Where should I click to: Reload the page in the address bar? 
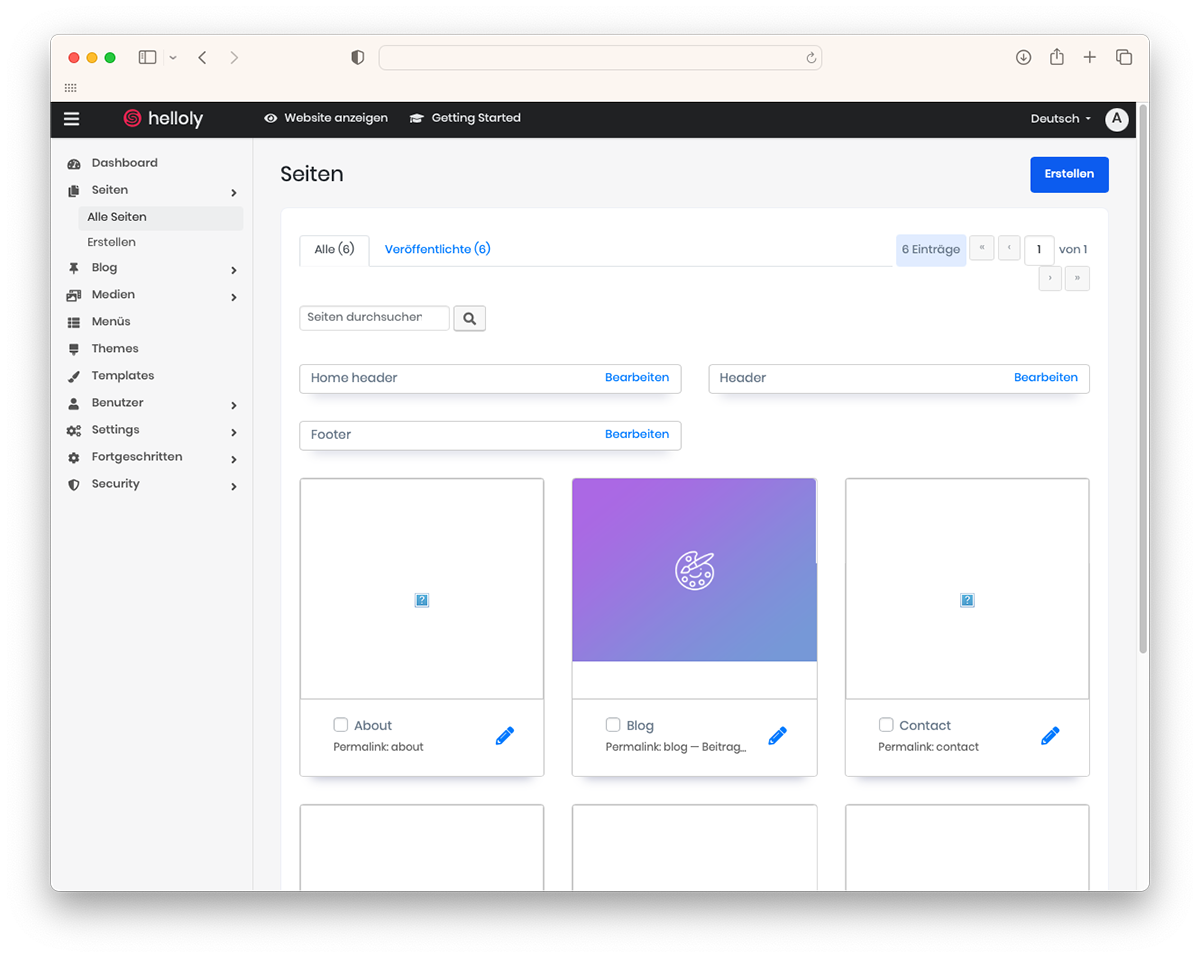(811, 58)
